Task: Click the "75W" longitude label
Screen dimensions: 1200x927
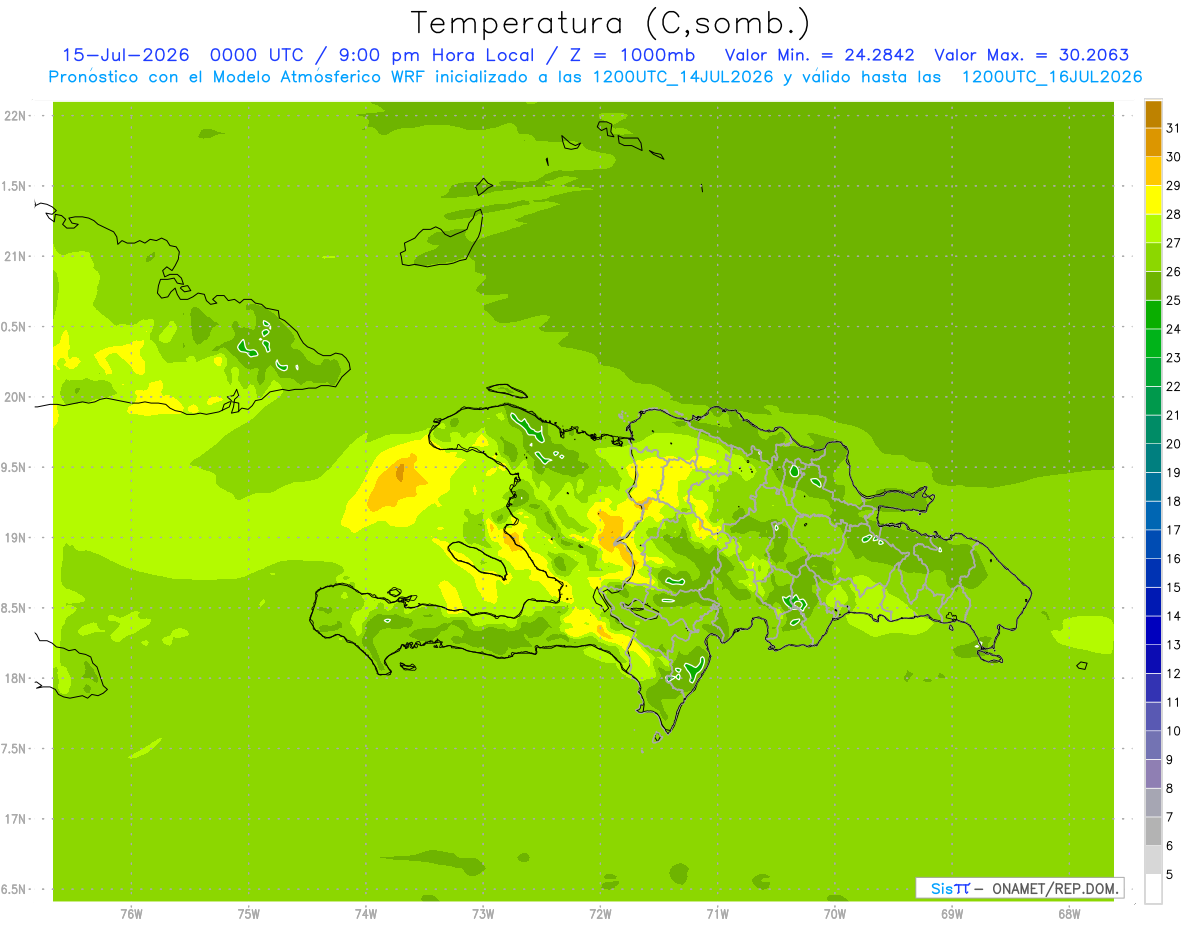Action: click(248, 914)
